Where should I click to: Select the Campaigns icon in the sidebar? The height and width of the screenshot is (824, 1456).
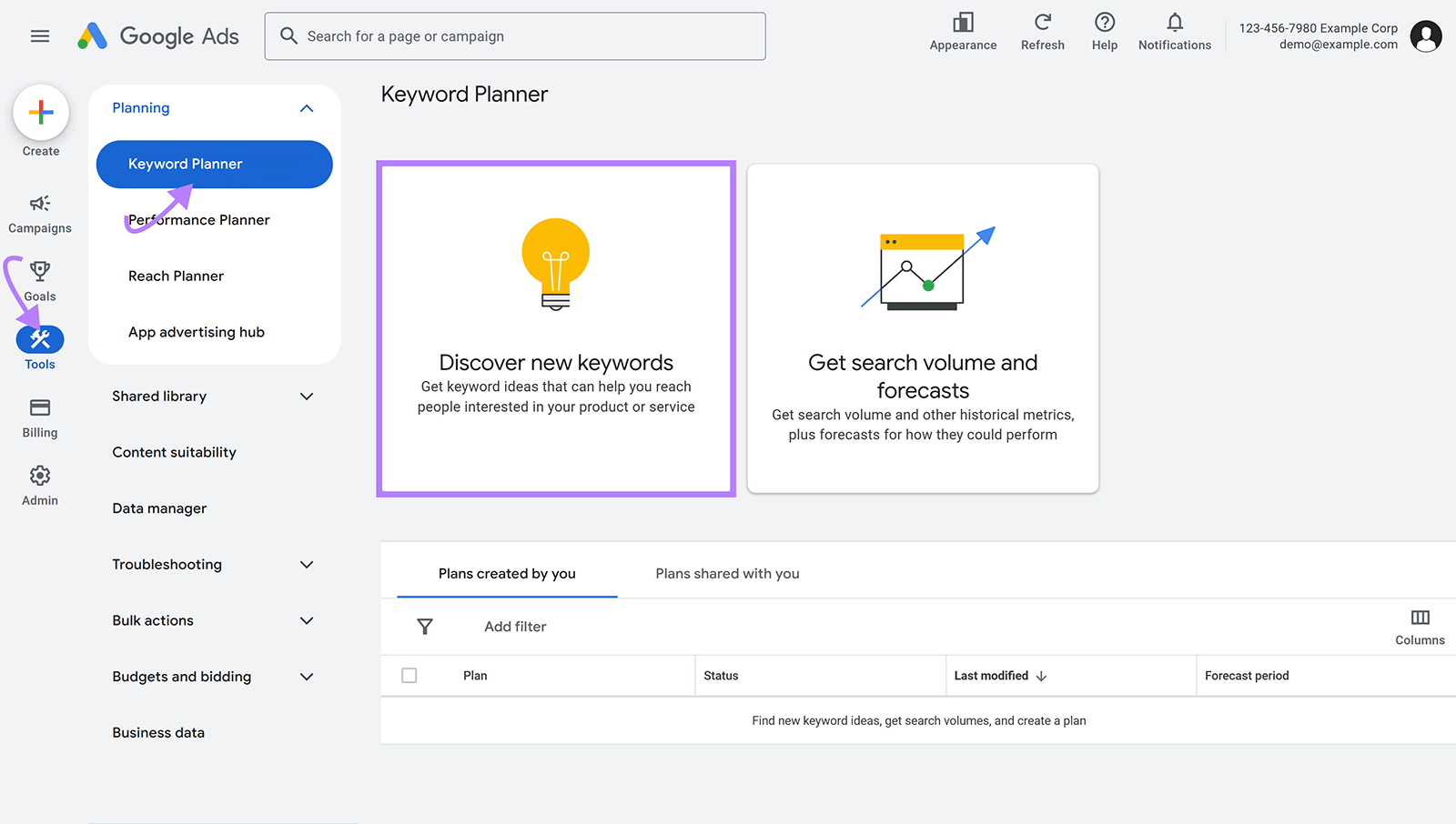[x=39, y=205]
